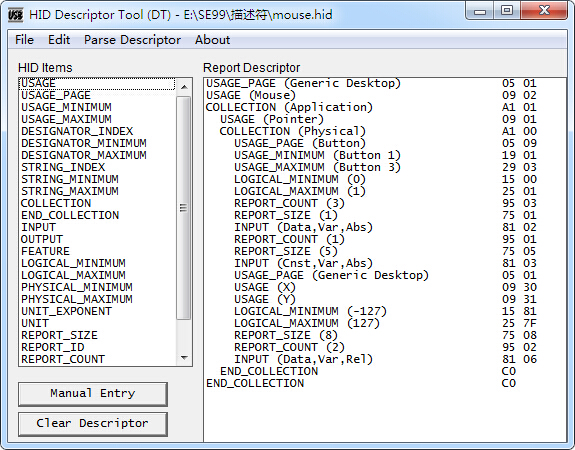Image resolution: width=575 pixels, height=450 pixels.
Task: Select UNIT in HID Items list
Action: pyautogui.click(x=97, y=323)
